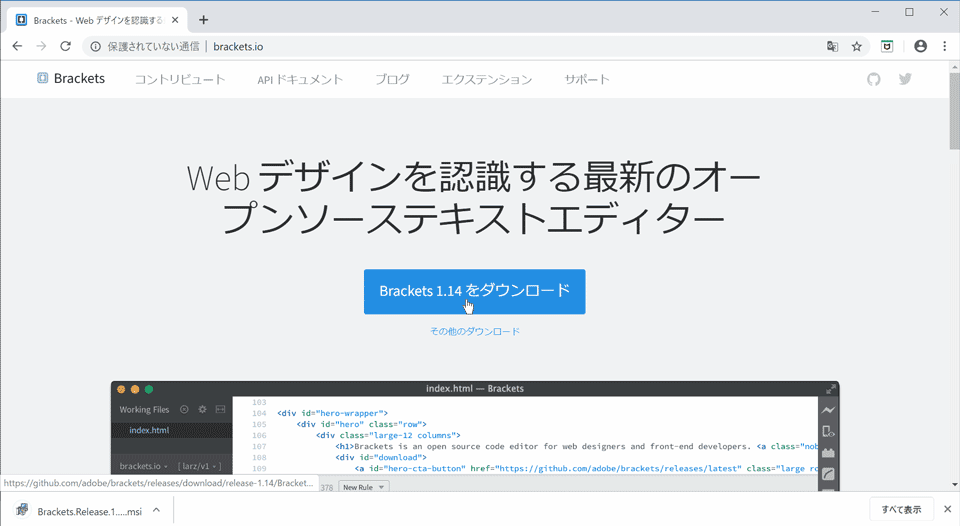The image size is (960, 526).
Task: Open the Chrome three-dot menu
Action: (x=945, y=47)
